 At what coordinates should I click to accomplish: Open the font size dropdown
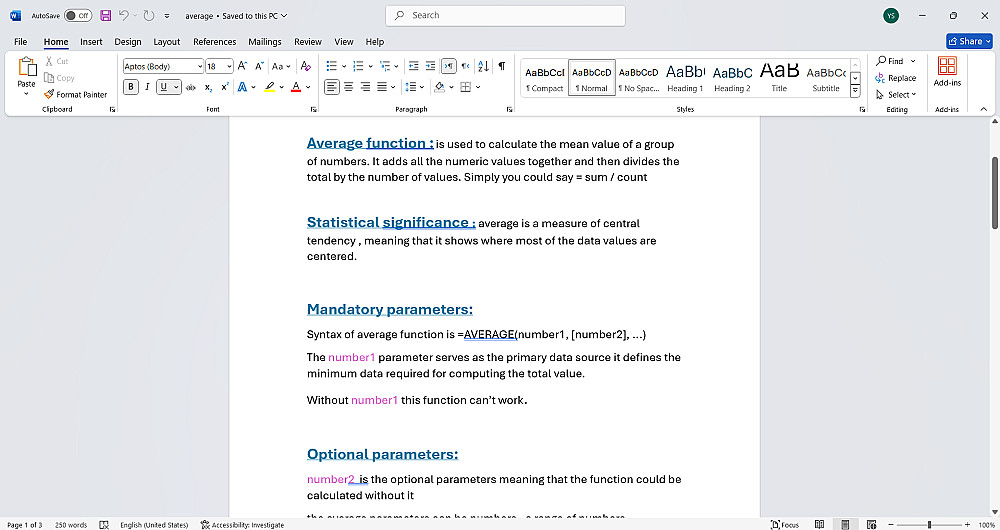click(229, 66)
